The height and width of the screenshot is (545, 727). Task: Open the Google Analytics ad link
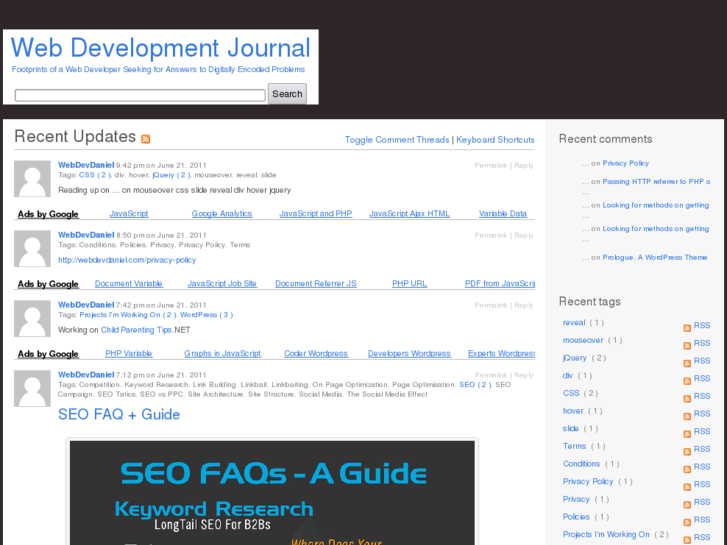tap(222, 214)
